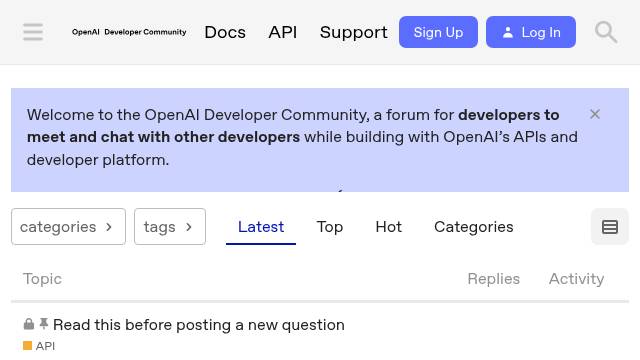This screenshot has height=360, width=640.
Task: Dismiss the welcome banner
Action: coord(595,114)
